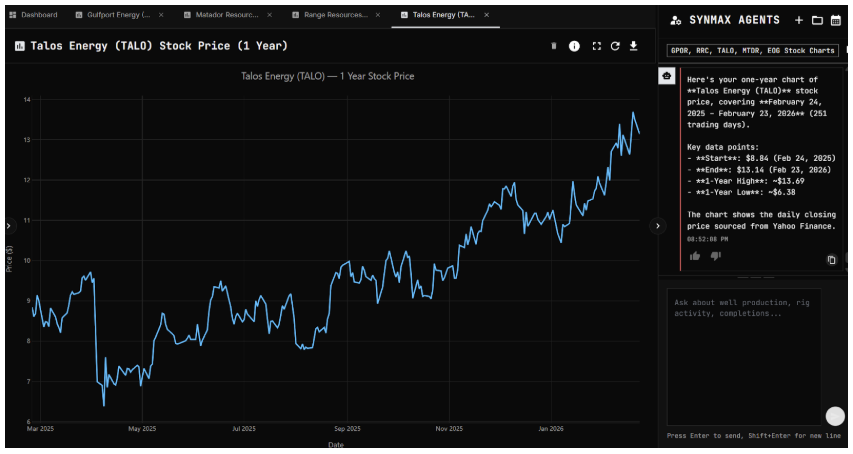
Task: Refresh the Talos Energy stock chart
Action: click(615, 46)
